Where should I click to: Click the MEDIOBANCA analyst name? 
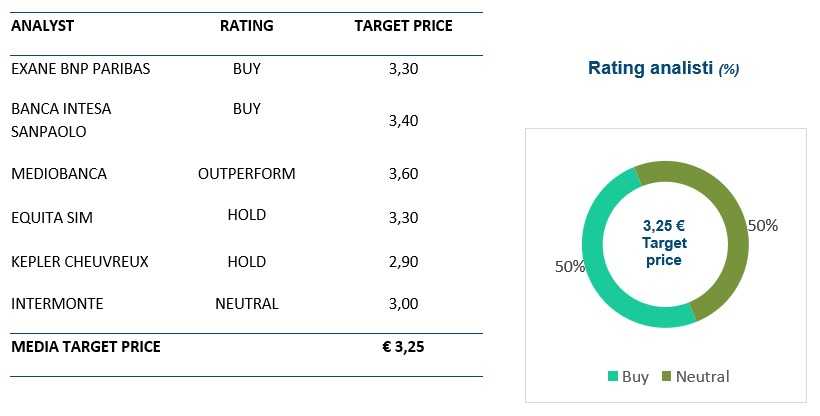[x=59, y=174]
